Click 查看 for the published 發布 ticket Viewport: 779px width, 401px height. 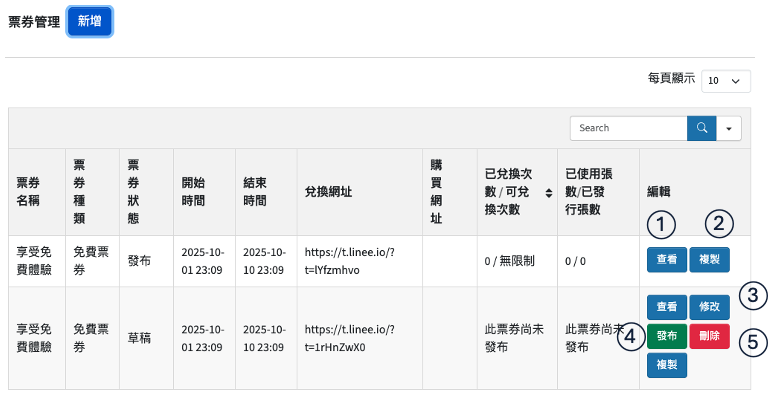666,260
